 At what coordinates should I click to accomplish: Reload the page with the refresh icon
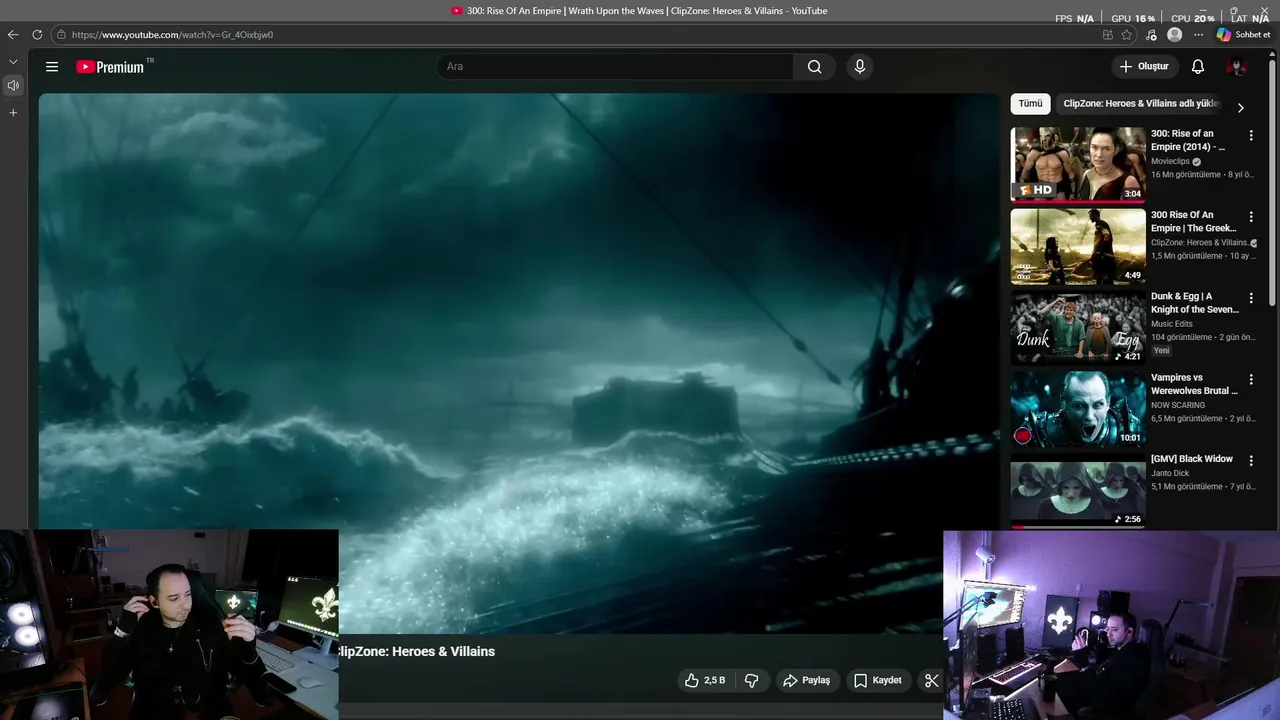pyautogui.click(x=37, y=35)
